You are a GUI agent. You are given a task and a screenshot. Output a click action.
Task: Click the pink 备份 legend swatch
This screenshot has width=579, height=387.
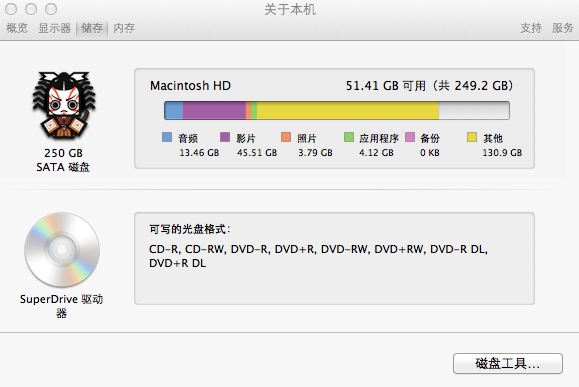(x=410, y=137)
